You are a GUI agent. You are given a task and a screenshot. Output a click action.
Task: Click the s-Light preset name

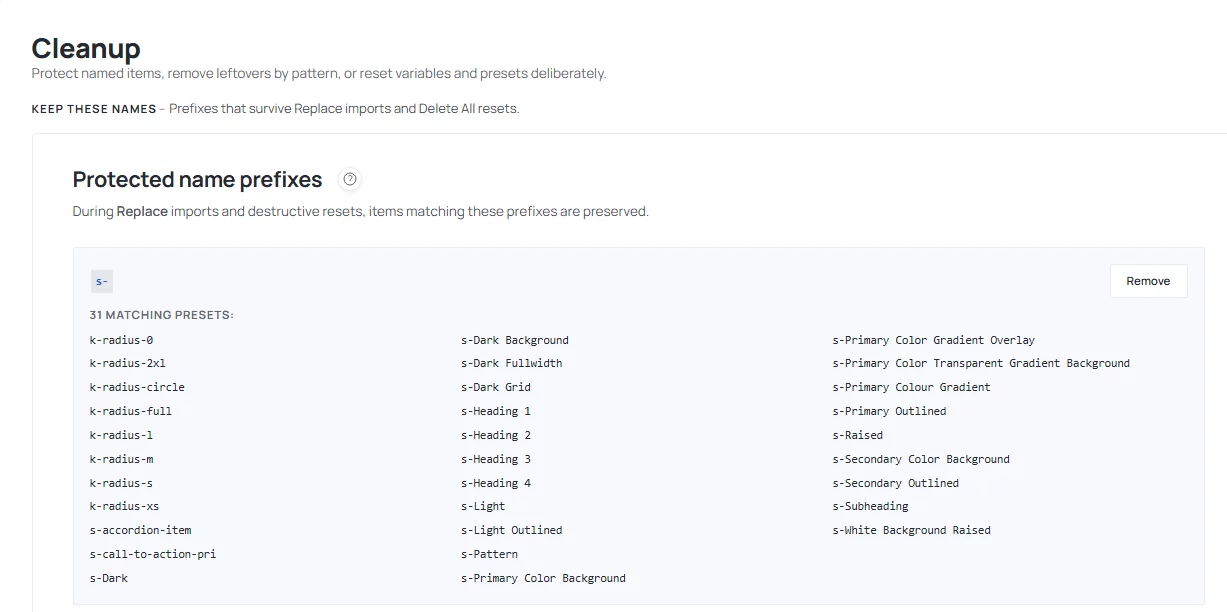coord(483,506)
